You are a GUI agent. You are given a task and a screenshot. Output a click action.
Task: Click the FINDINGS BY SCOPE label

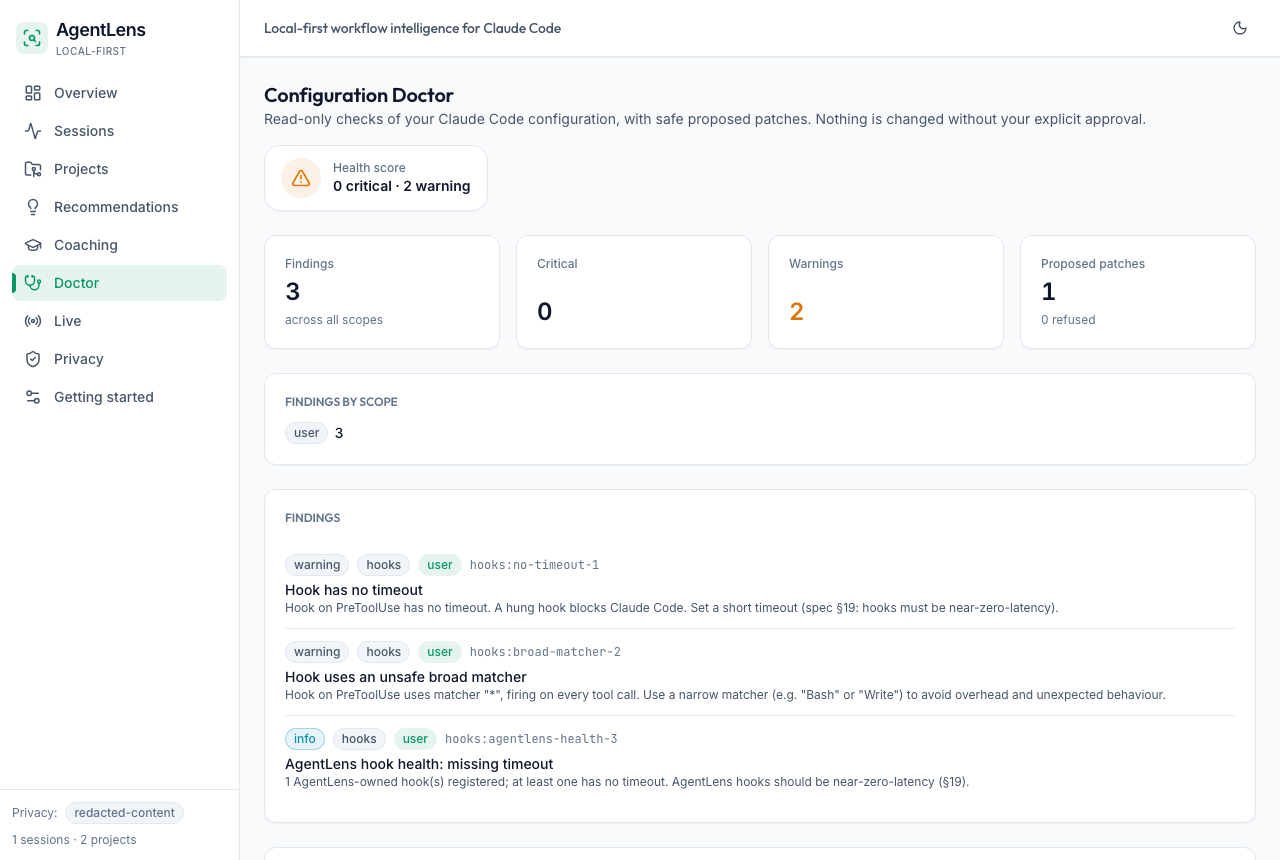coord(341,402)
